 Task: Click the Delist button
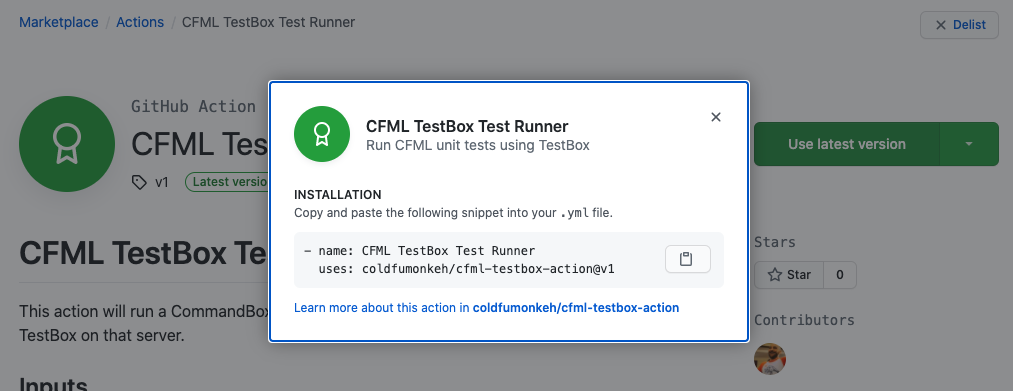click(959, 25)
